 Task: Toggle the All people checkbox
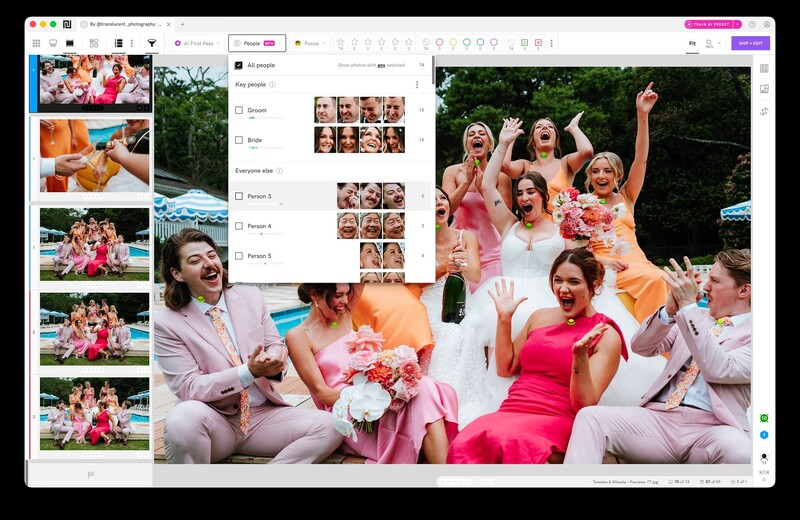tap(238, 65)
